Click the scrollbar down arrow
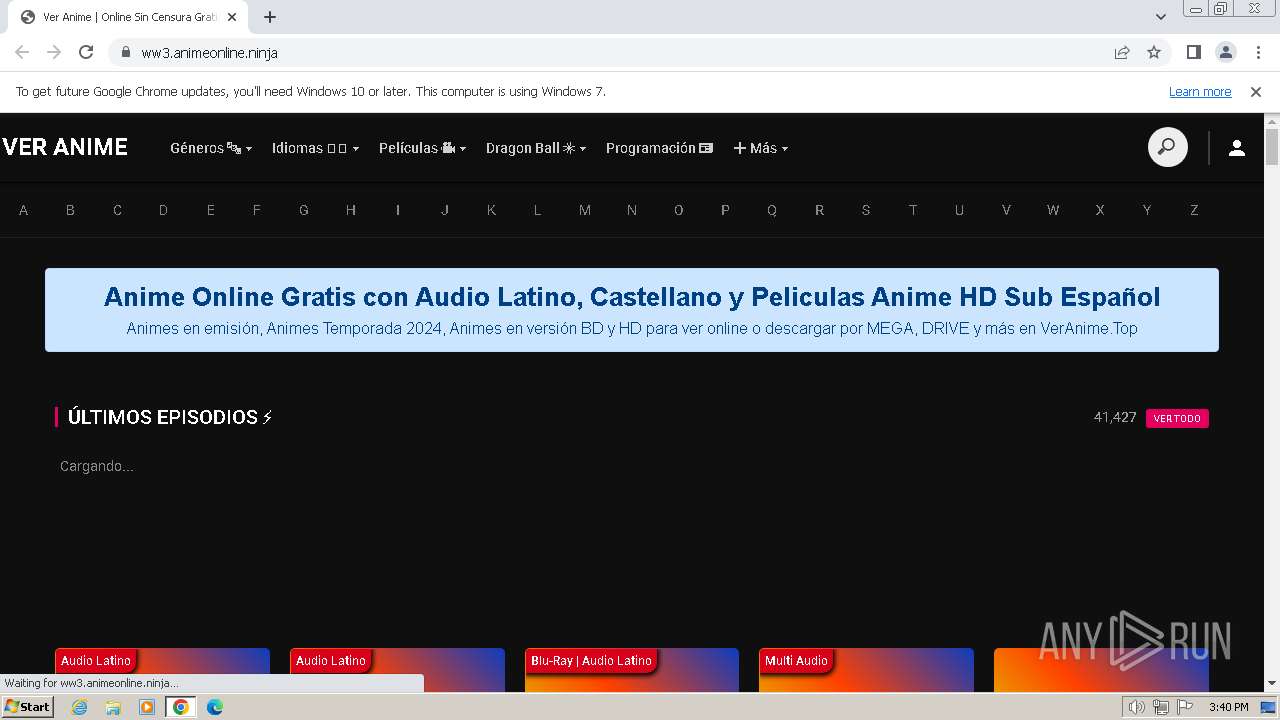 click(x=1272, y=683)
